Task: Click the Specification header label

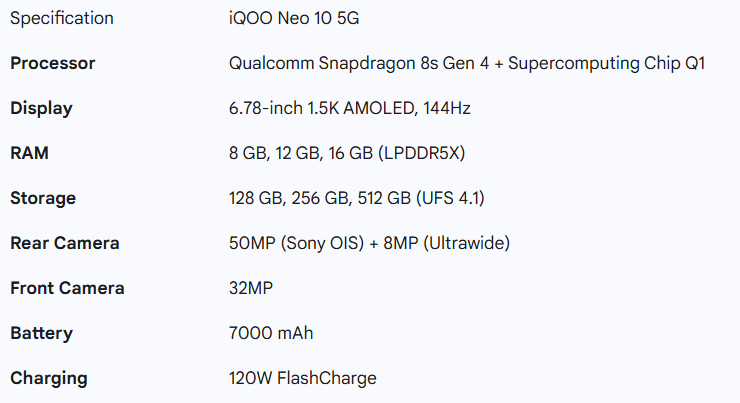Action: point(62,18)
